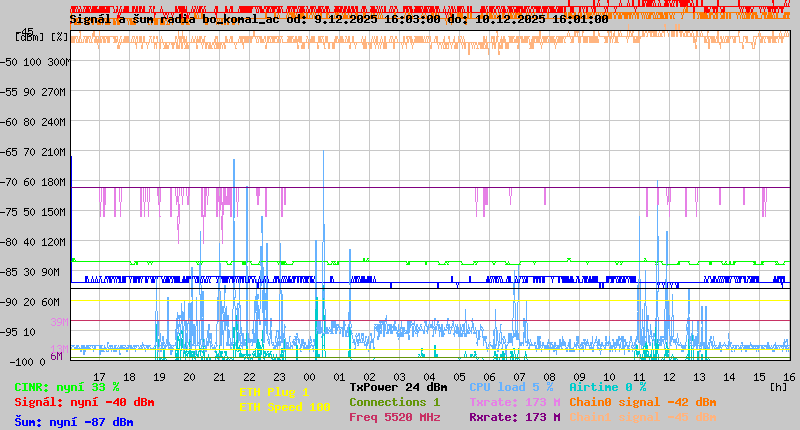Click hour label "00" on time axis

click(x=309, y=377)
